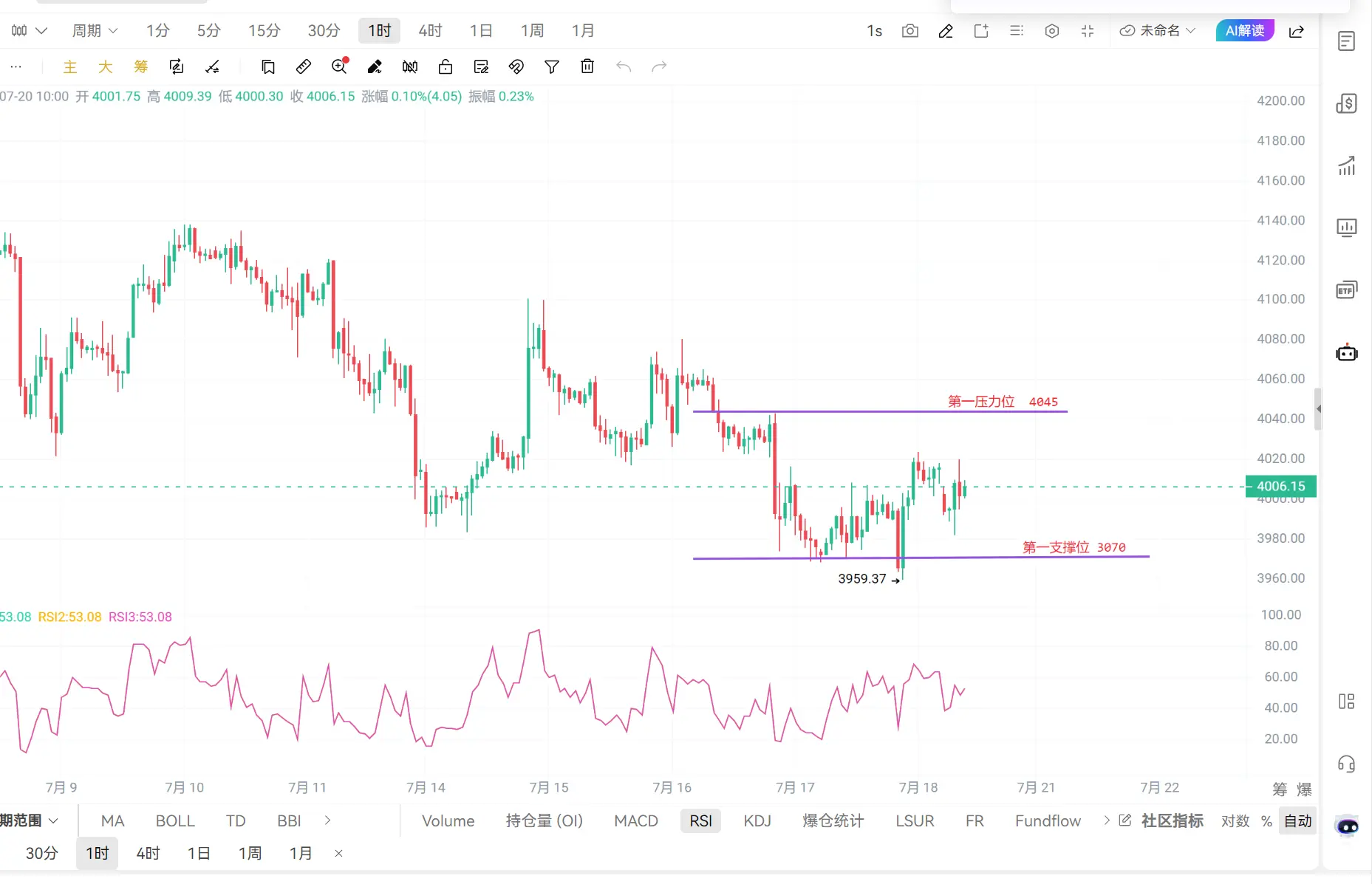Select the trend line drawing tool
The width and height of the screenshot is (1372, 884).
tap(212, 67)
